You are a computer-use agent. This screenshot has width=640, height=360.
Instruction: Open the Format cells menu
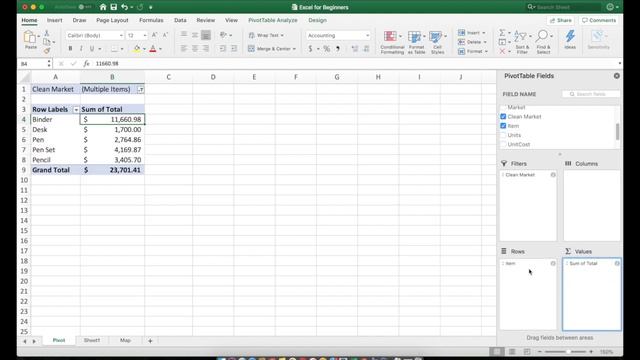tap(472, 51)
